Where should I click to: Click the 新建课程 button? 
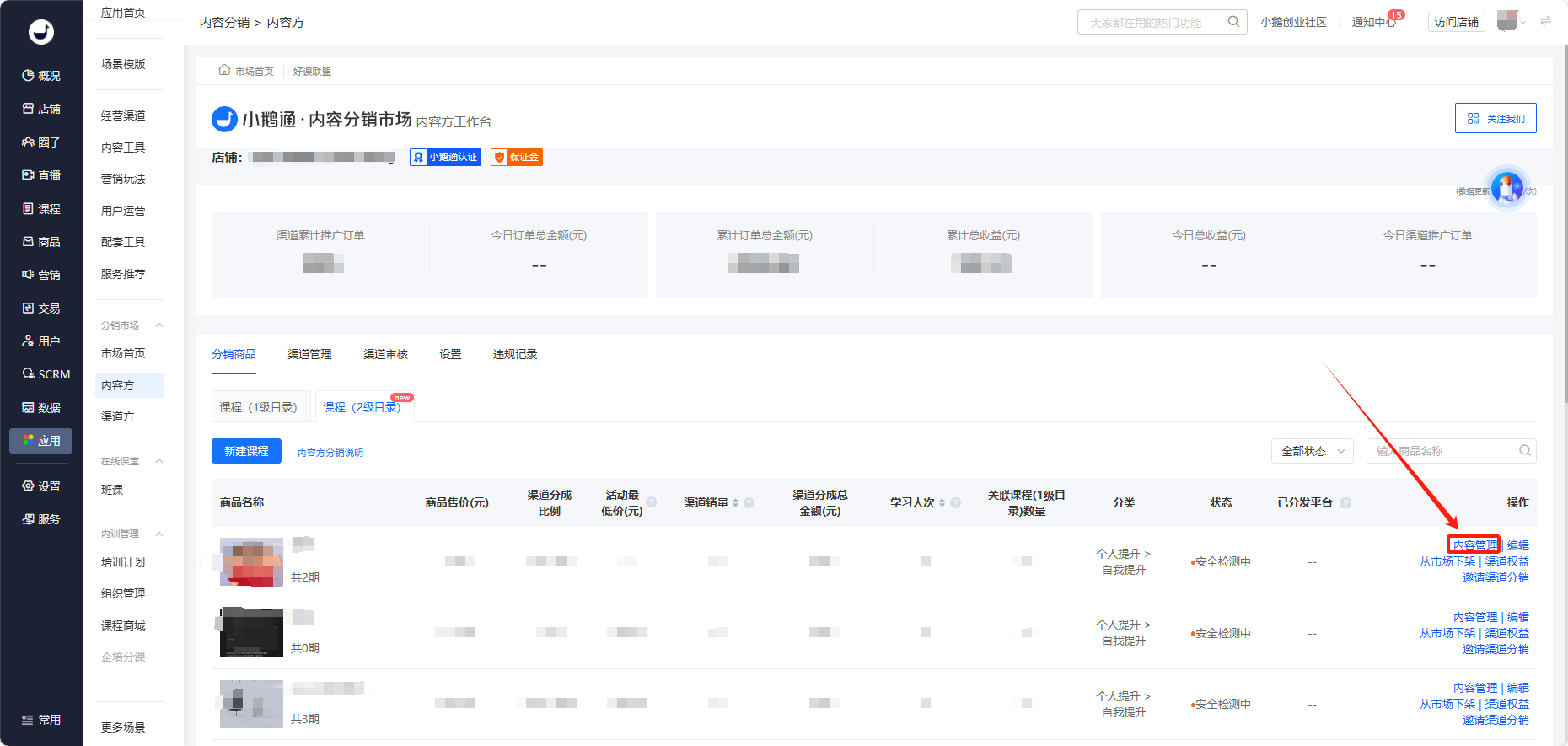(x=246, y=451)
